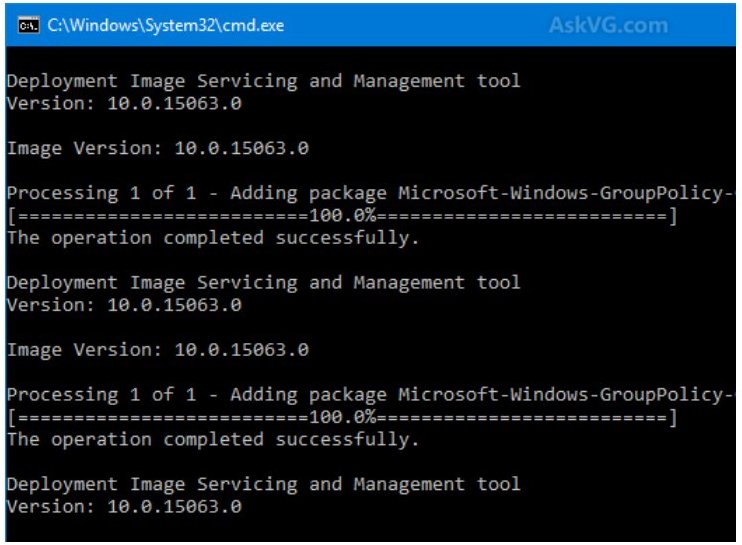Click Microsoft-Windows-GroupPolicy in the second Processing line

pyautogui.click(x=566, y=394)
